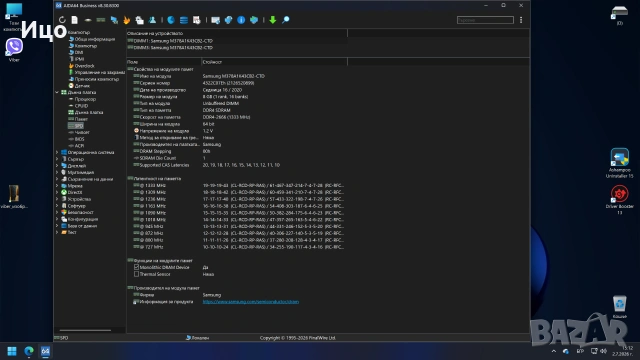Open the Recycle Bin desktop icon
640x360 pixels.
619,307
